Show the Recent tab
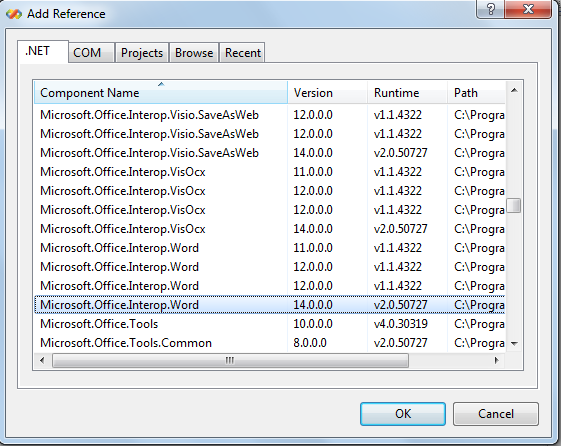Screen dimensions: 561x446 (x=243, y=53)
